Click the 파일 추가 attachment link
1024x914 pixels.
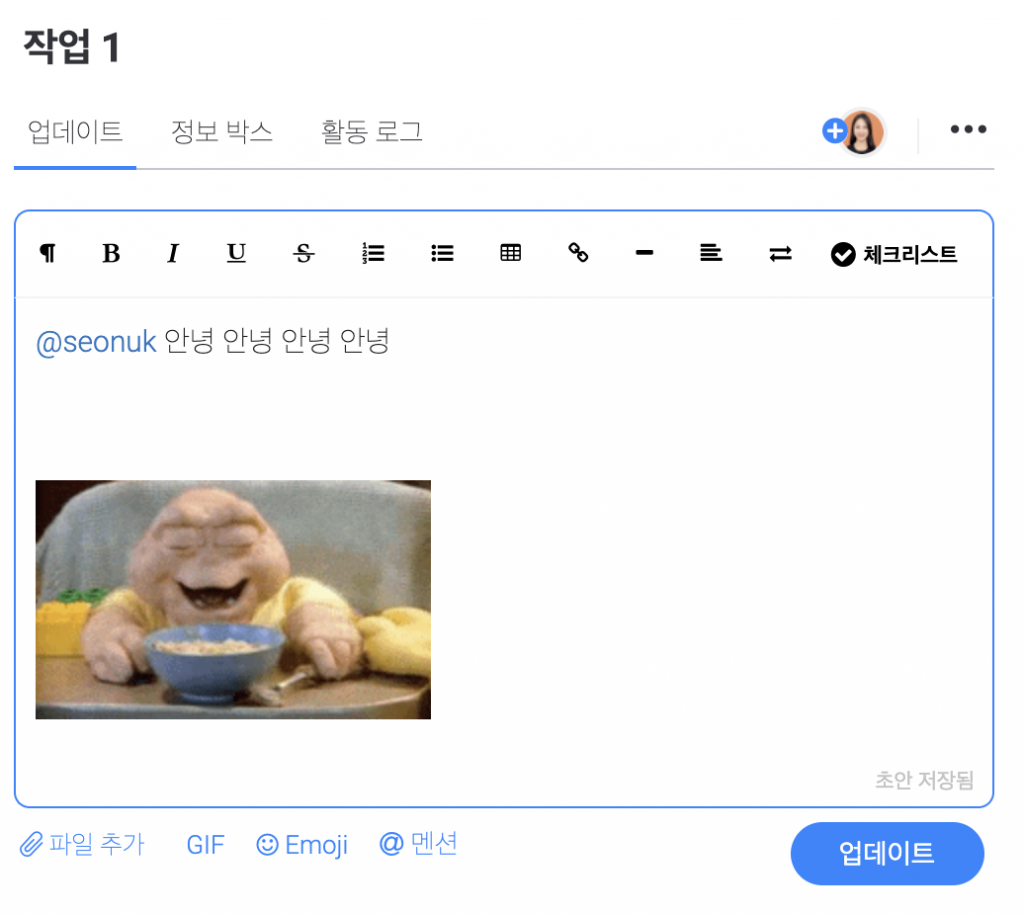click(82, 844)
